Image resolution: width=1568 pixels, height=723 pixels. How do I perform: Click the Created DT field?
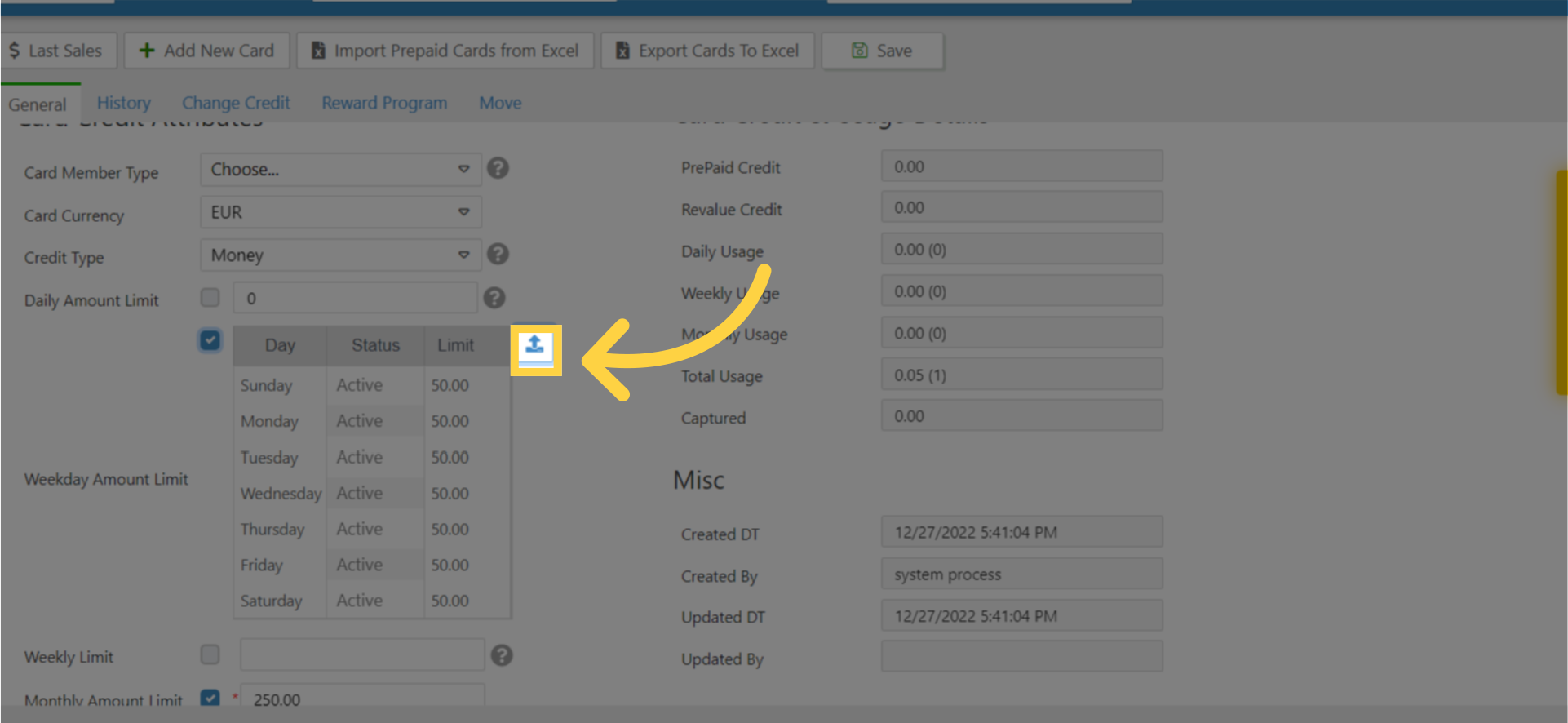click(x=1022, y=532)
